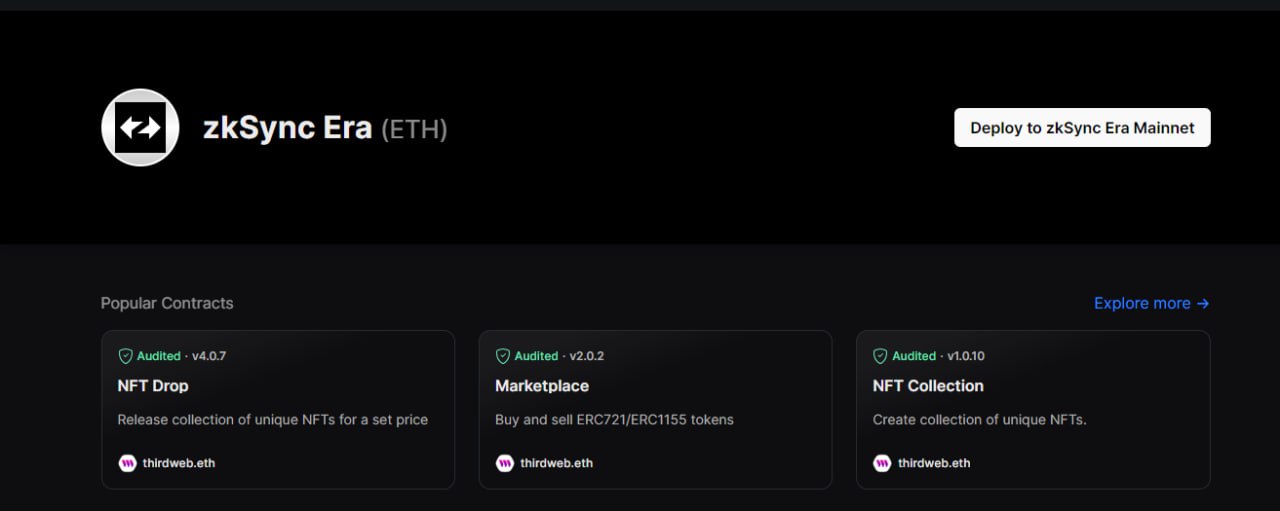Open the NFT Collection contract title
Image resolution: width=1280 pixels, height=511 pixels.
click(x=928, y=386)
